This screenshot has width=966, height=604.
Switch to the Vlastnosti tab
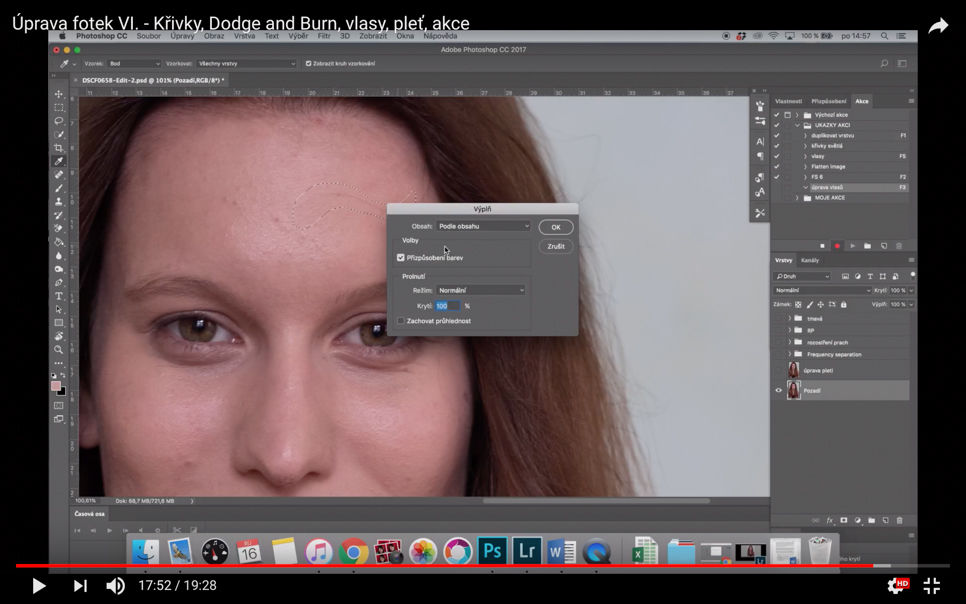[x=789, y=101]
